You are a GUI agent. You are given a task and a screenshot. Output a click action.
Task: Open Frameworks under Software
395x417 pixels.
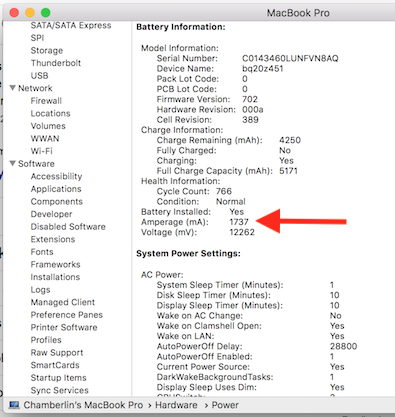tap(55, 265)
